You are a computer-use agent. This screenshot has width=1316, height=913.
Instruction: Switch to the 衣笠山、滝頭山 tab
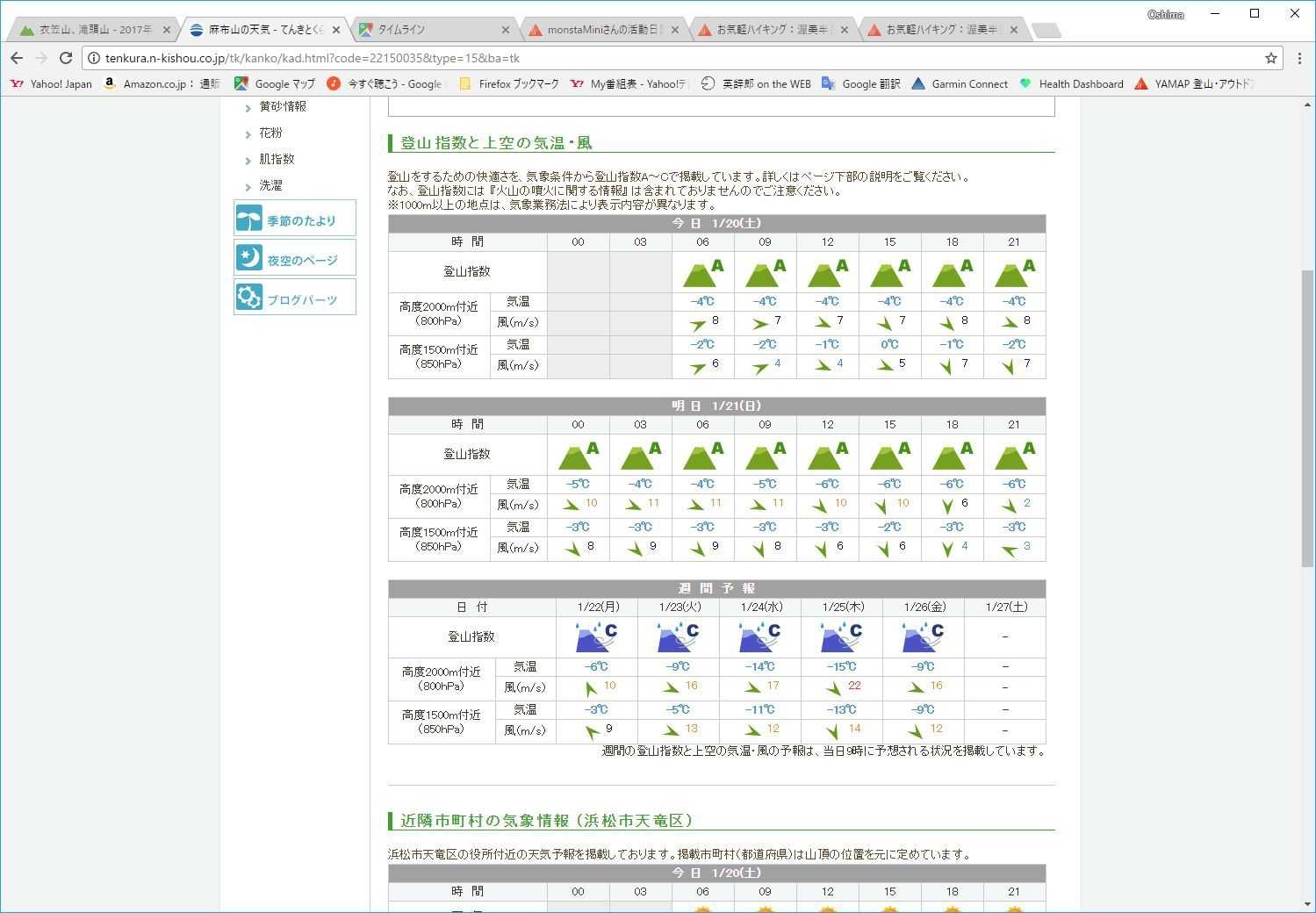[x=95, y=30]
